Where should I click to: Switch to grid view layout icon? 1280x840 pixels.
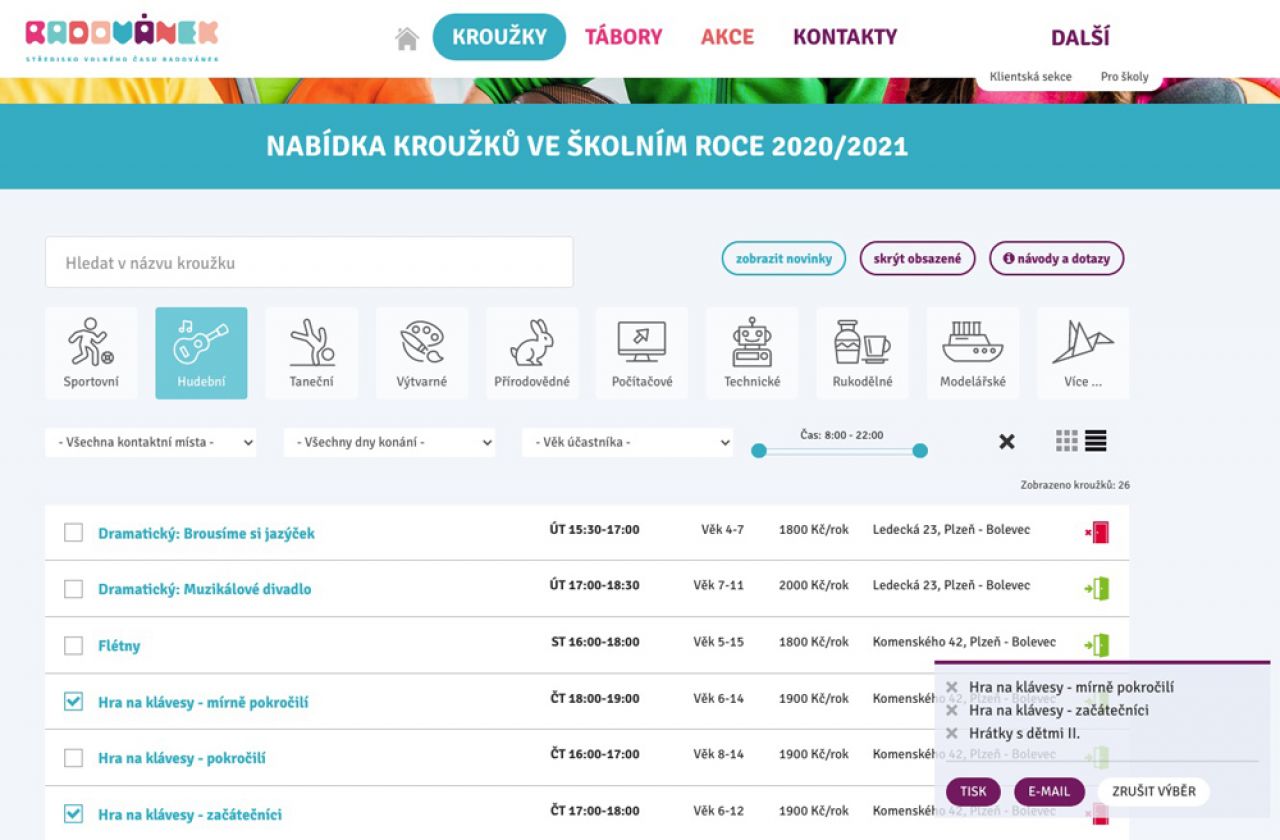[x=1067, y=441]
